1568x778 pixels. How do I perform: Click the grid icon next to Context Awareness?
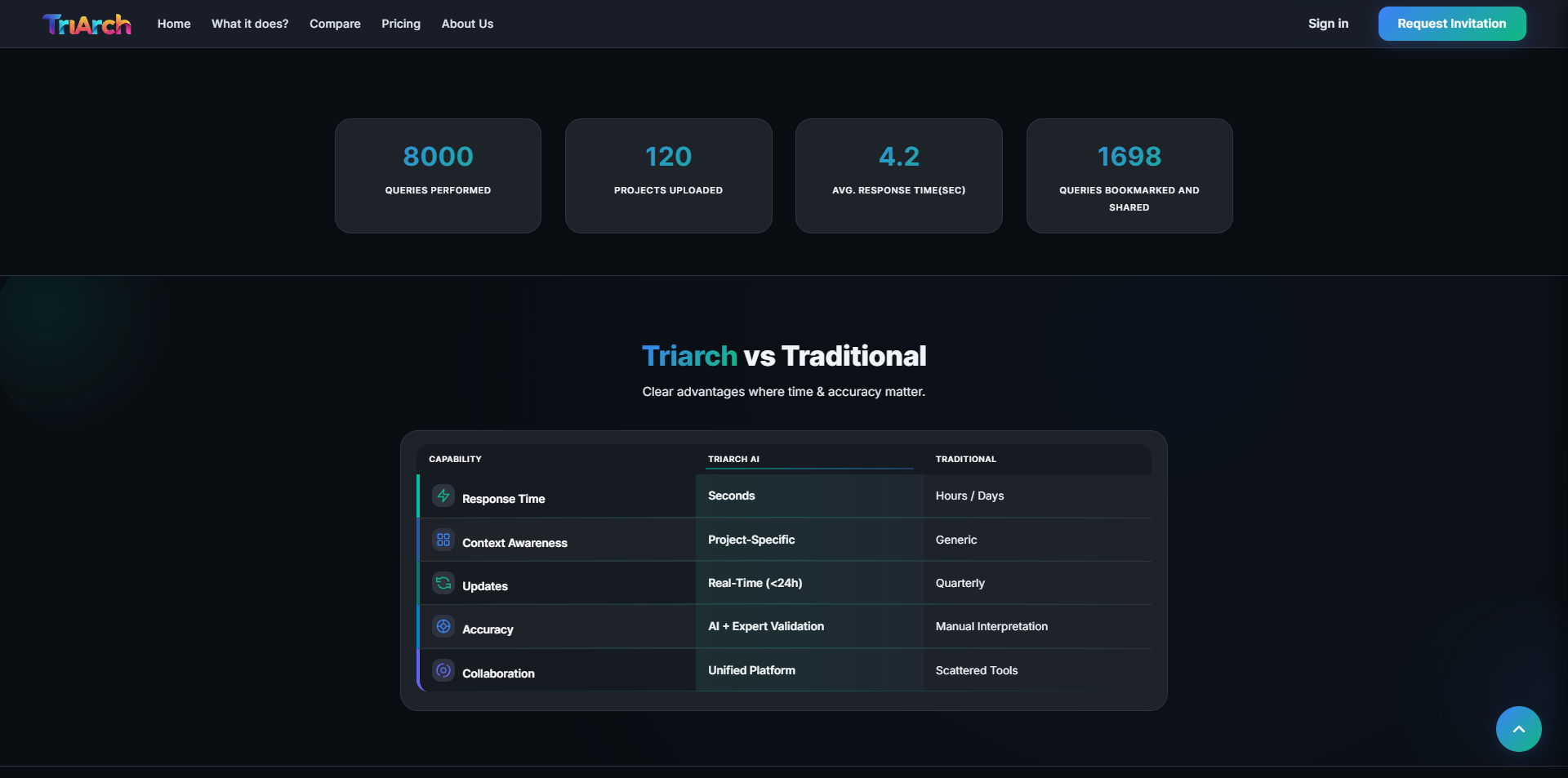[x=443, y=540]
